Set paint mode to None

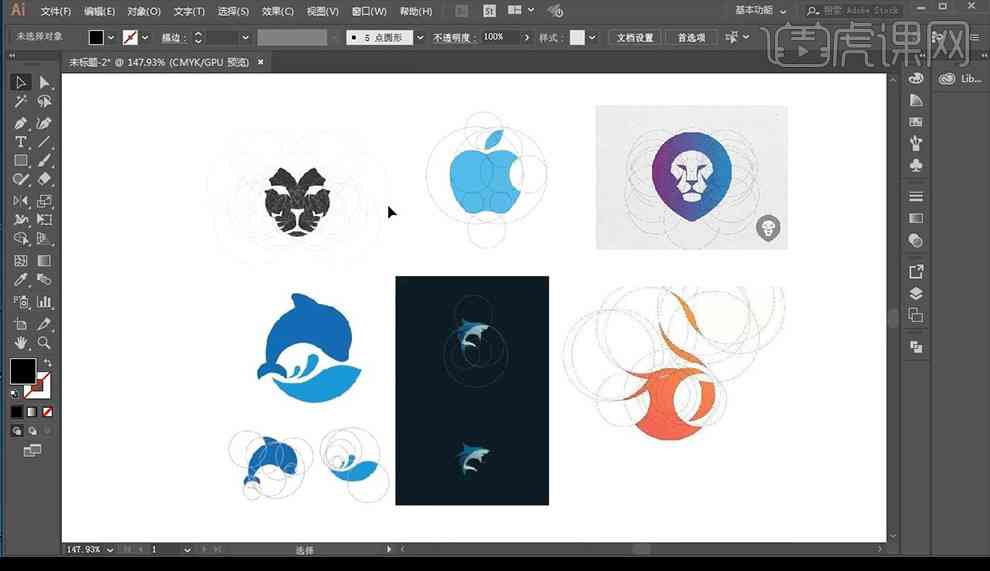click(47, 412)
